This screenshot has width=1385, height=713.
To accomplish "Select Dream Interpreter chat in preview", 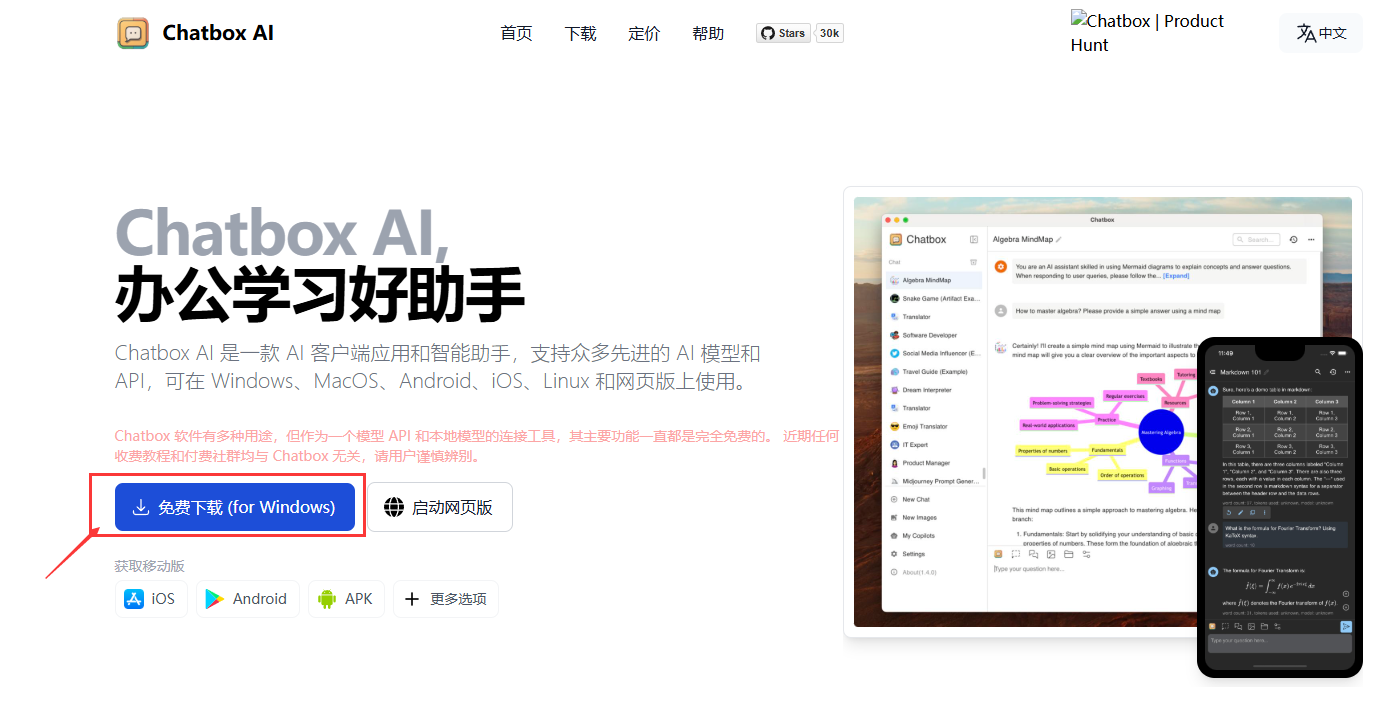I will coord(935,390).
